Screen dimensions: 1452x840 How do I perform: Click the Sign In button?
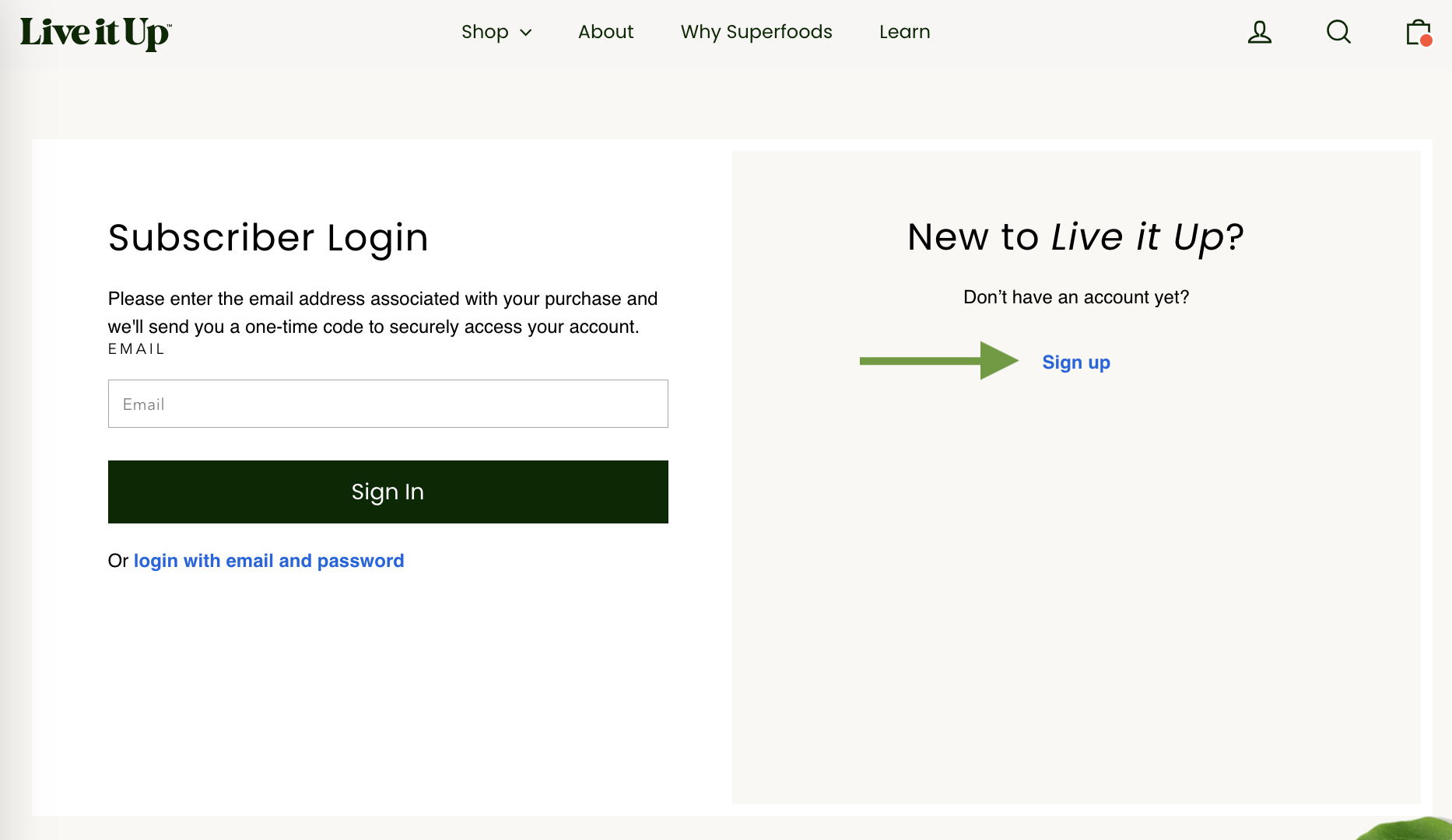pyautogui.click(x=388, y=492)
